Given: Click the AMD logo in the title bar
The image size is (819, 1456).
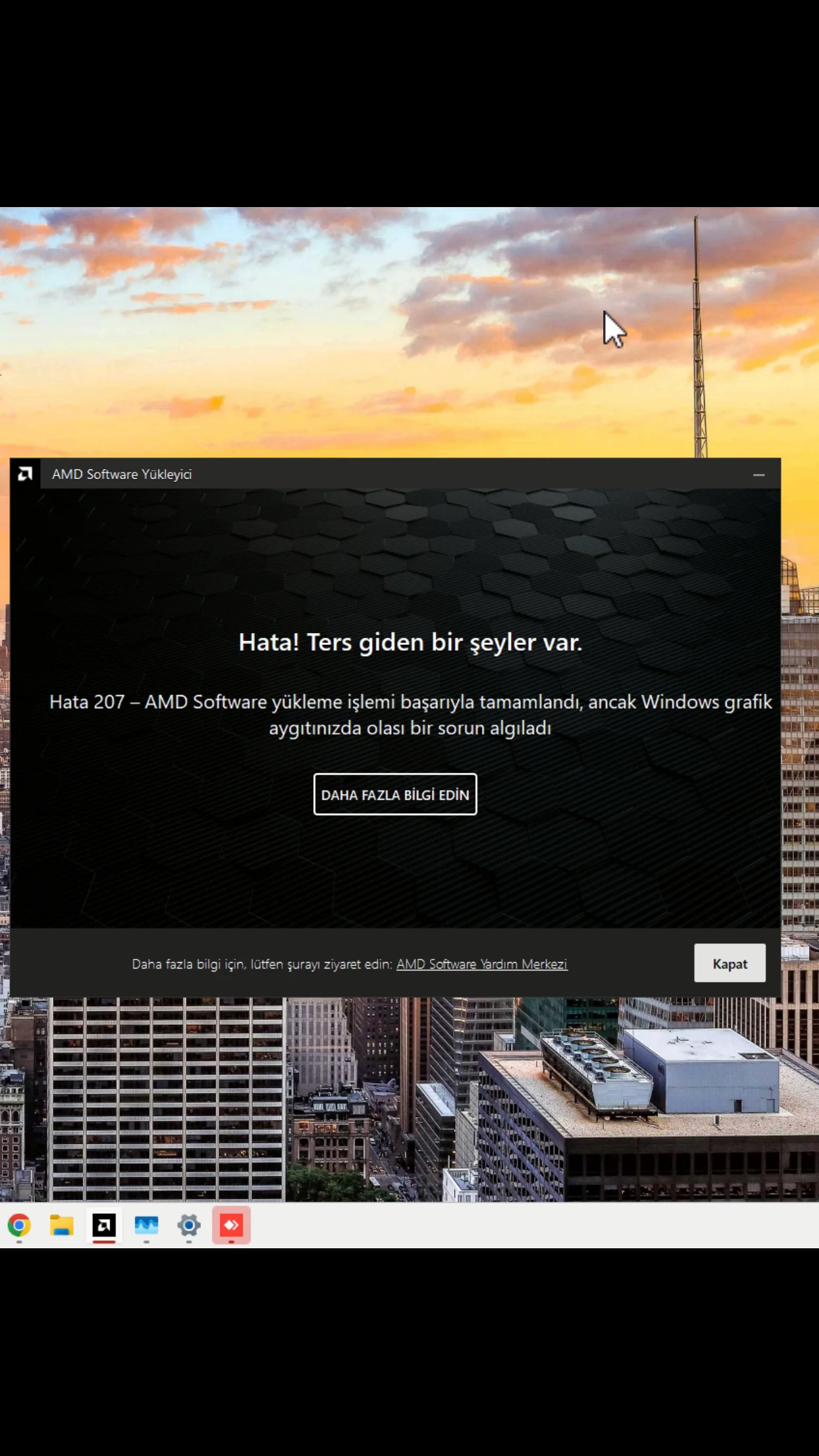Looking at the screenshot, I should click(x=25, y=474).
